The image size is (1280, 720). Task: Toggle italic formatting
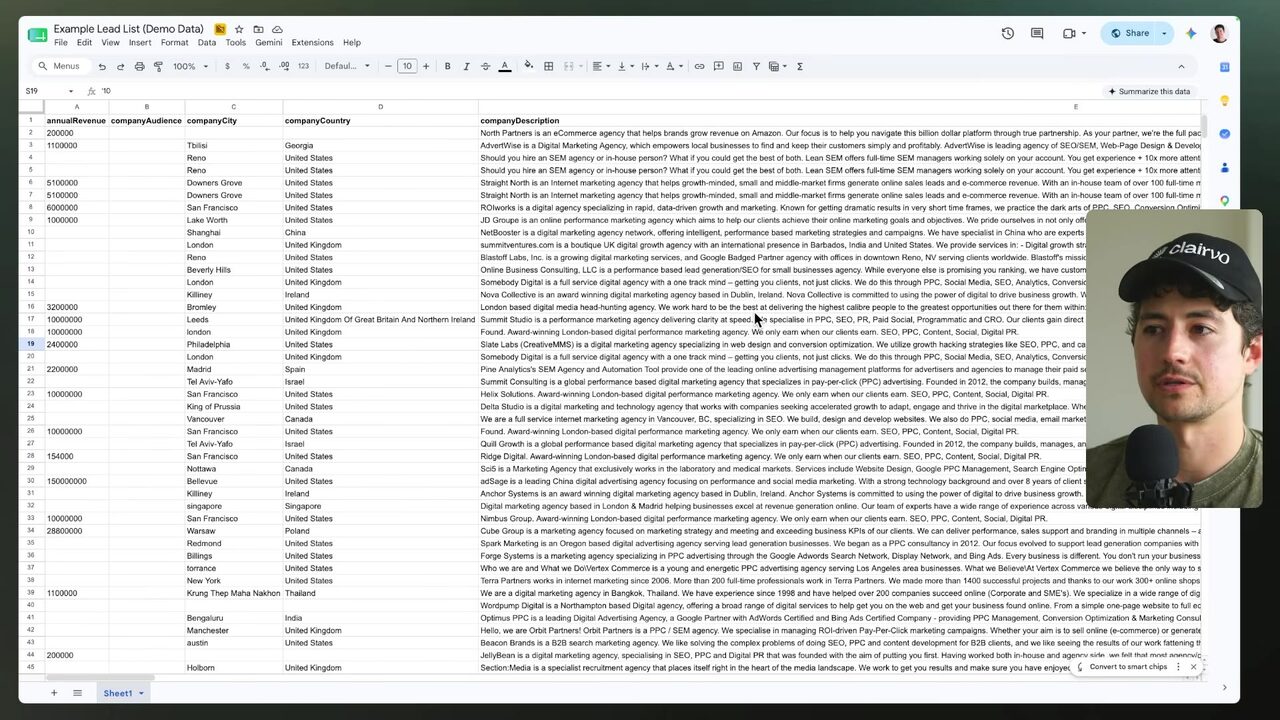(466, 66)
